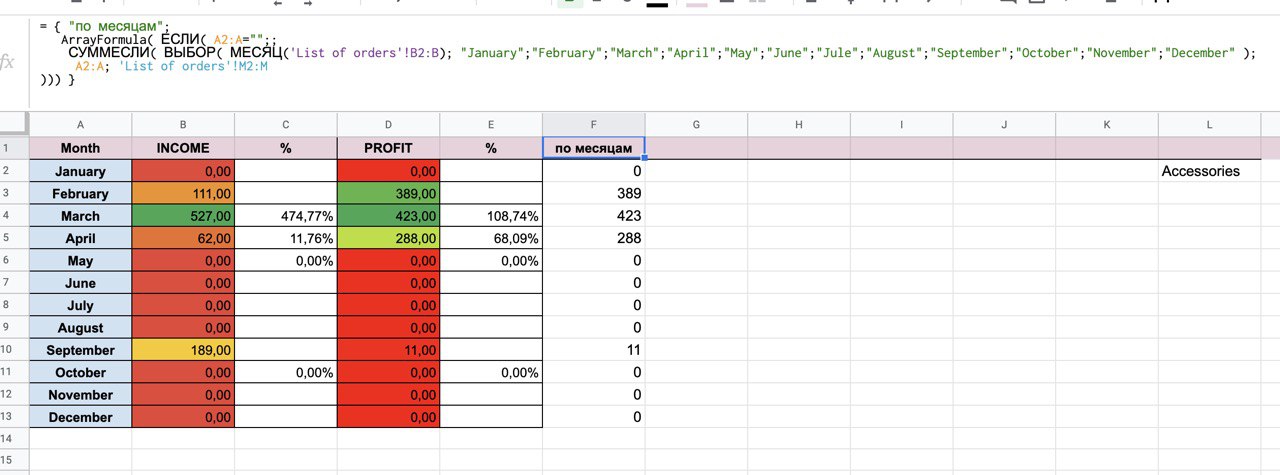Click the fx formula icon
The image size is (1280, 475).
click(8, 62)
